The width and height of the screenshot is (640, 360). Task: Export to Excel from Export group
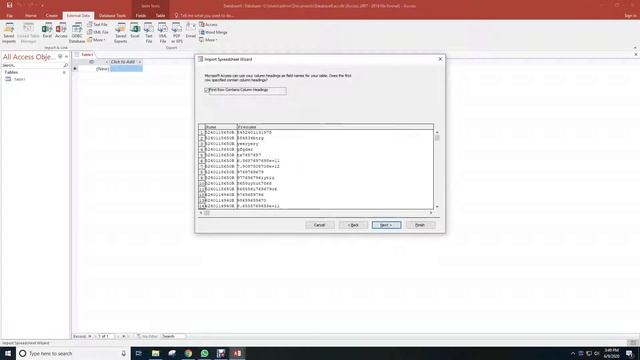135,31
